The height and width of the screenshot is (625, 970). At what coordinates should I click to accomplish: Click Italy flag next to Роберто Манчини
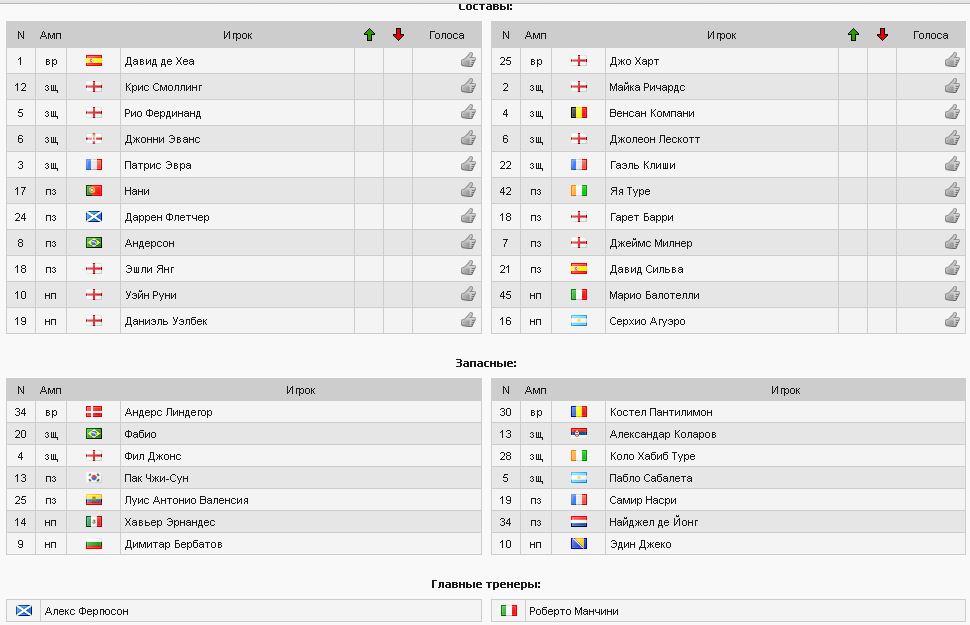pos(509,611)
